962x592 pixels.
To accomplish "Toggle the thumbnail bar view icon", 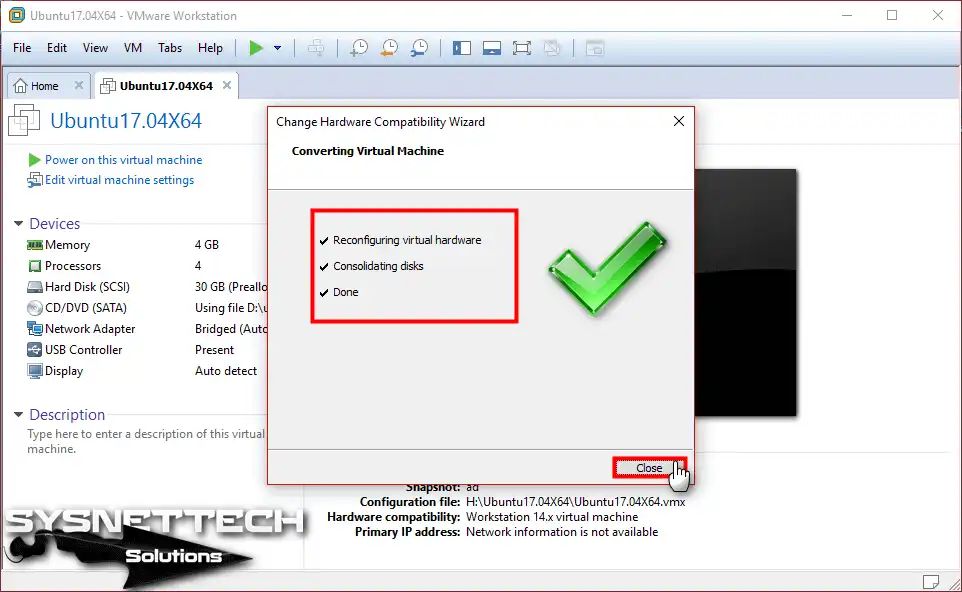I will (x=491, y=48).
